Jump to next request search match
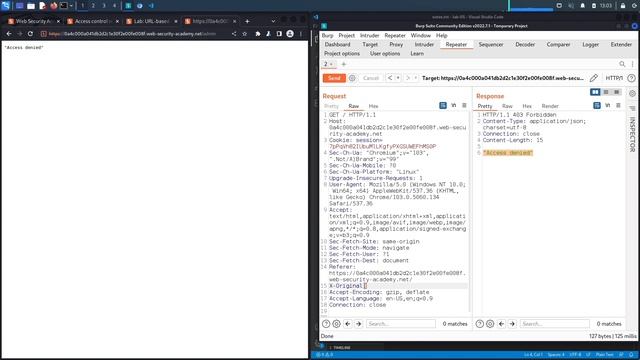The image size is (640, 360). click(358, 324)
